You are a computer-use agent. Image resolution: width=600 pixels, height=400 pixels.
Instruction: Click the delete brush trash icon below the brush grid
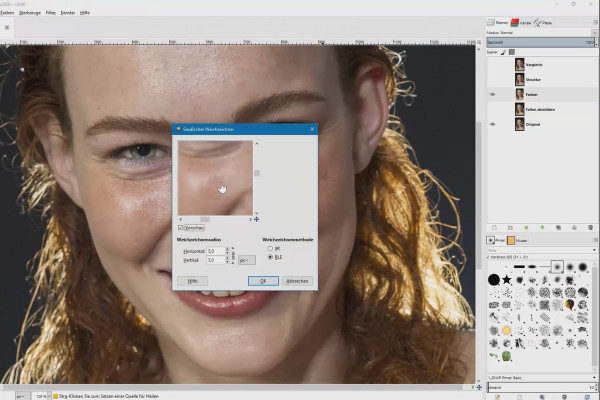coord(564,397)
